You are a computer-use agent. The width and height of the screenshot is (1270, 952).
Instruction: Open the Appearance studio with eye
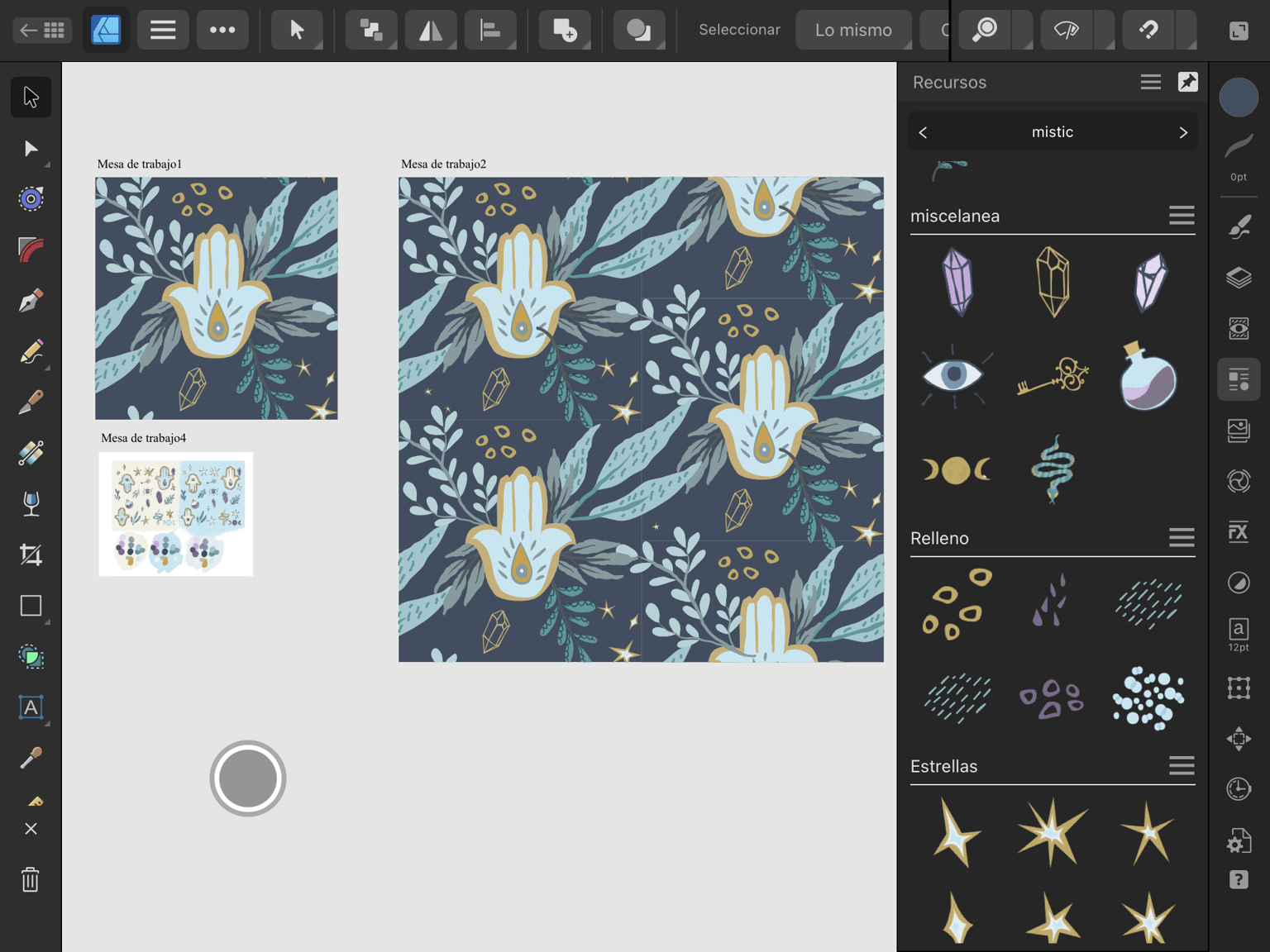pyautogui.click(x=1239, y=329)
